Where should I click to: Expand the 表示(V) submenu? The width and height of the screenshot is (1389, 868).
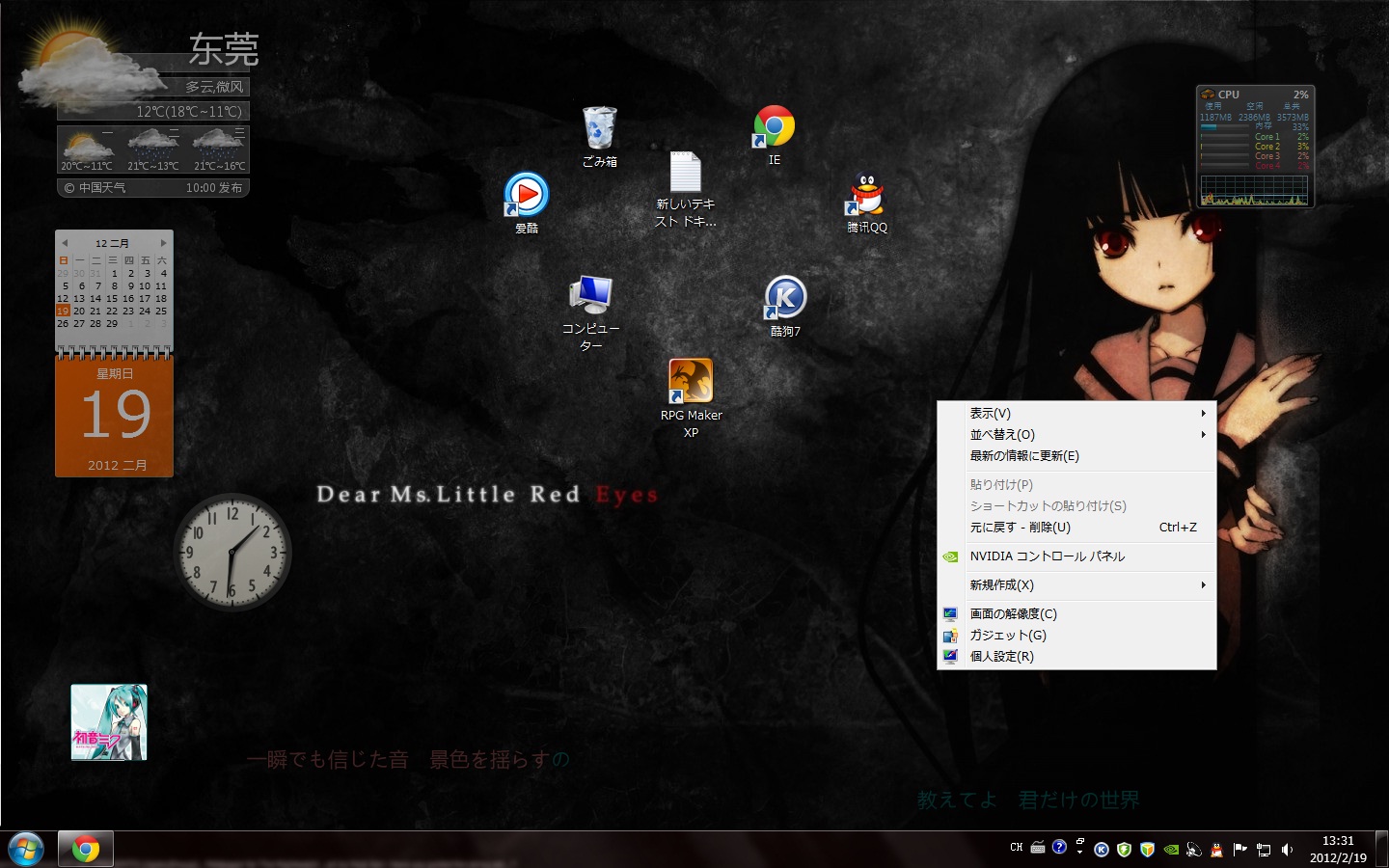pos(1076,414)
